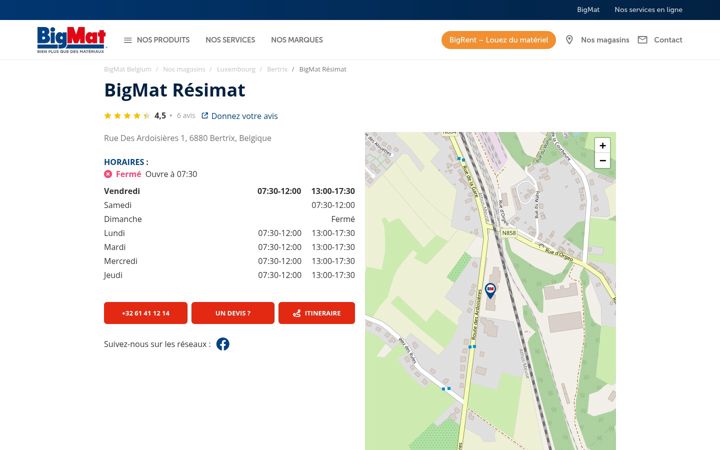Image resolution: width=720 pixels, height=450 pixels.
Task: Call +32 61 41 12 14 button
Action: pos(146,313)
